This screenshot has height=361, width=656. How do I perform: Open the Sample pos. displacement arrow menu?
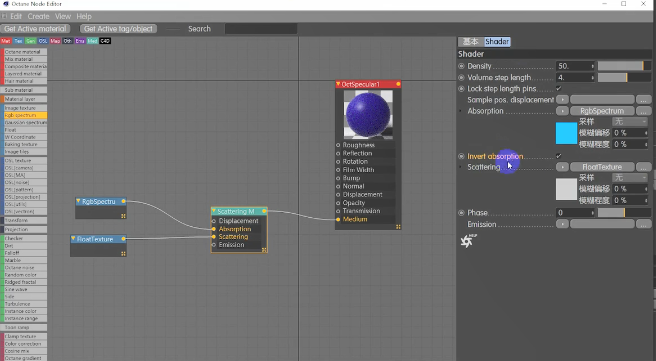click(x=562, y=100)
